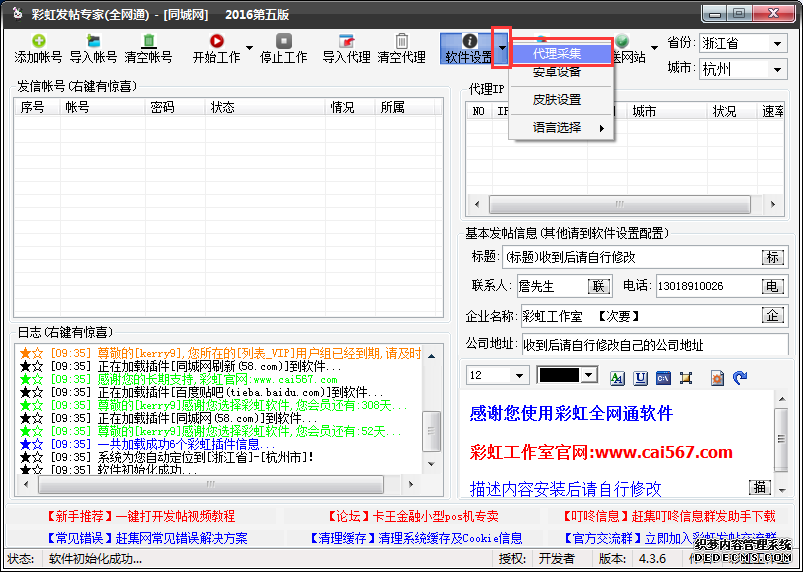Click the 添加帐号 add account icon
803x572 pixels.
coord(38,41)
